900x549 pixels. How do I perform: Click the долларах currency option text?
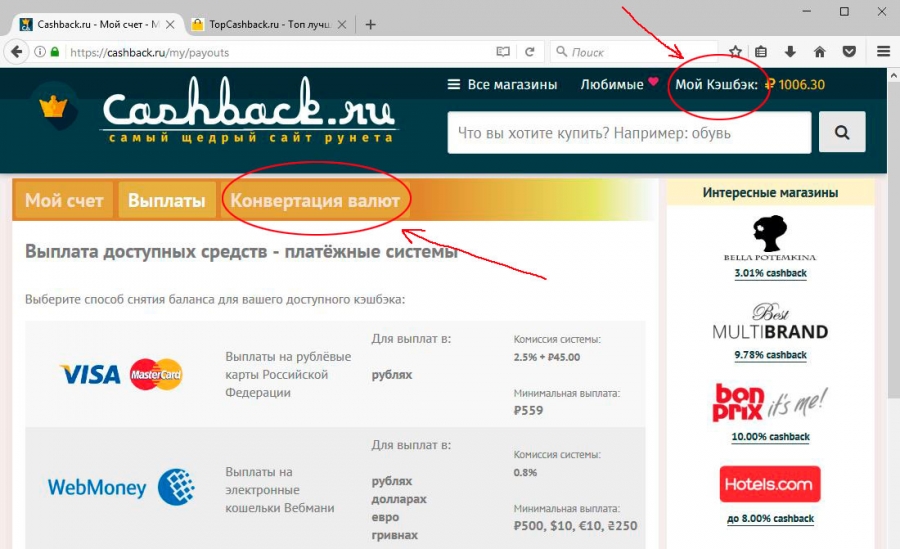399,499
